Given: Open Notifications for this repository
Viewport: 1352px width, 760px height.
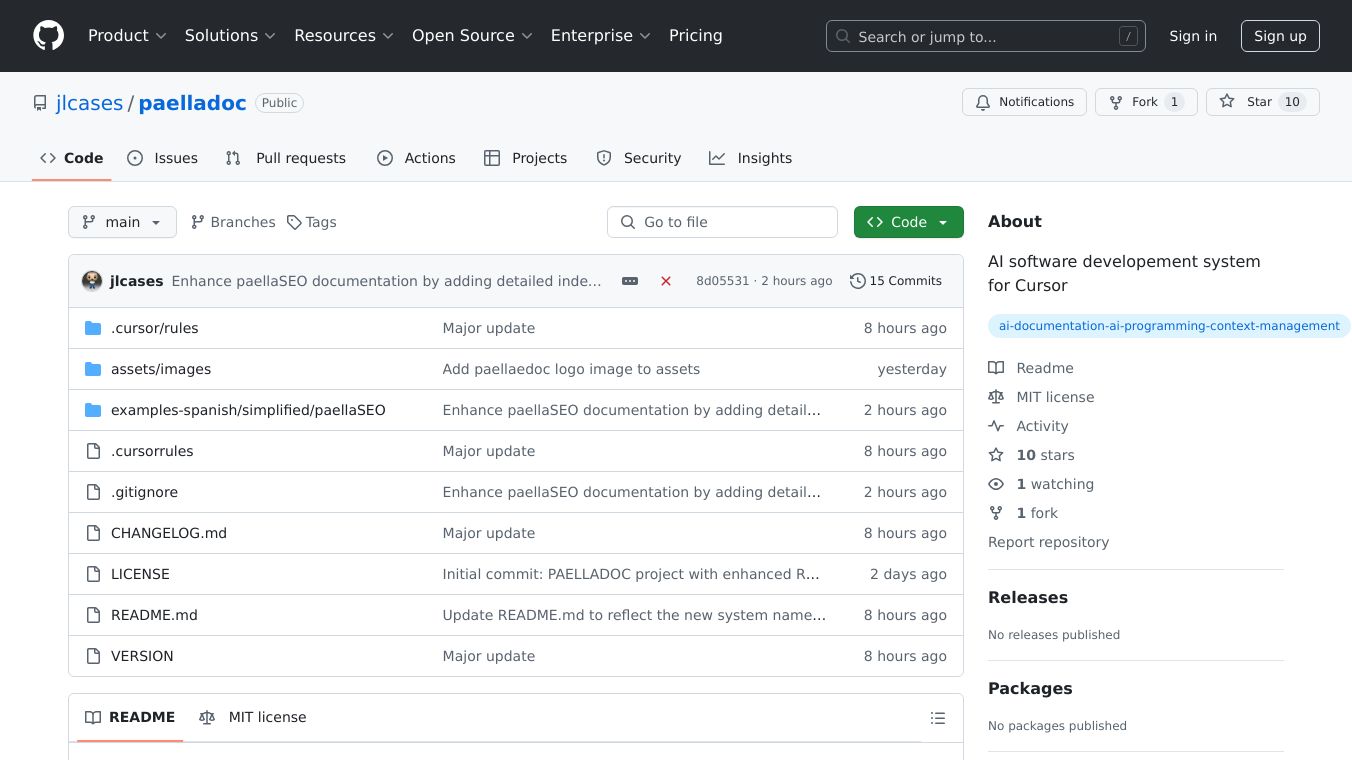Looking at the screenshot, I should pyautogui.click(x=1024, y=102).
